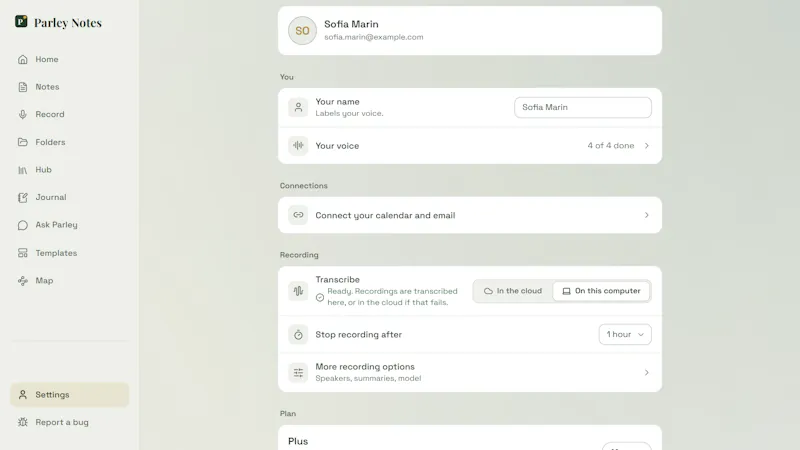Click the Your voice waveform icon
This screenshot has width=800, height=450.
298,145
